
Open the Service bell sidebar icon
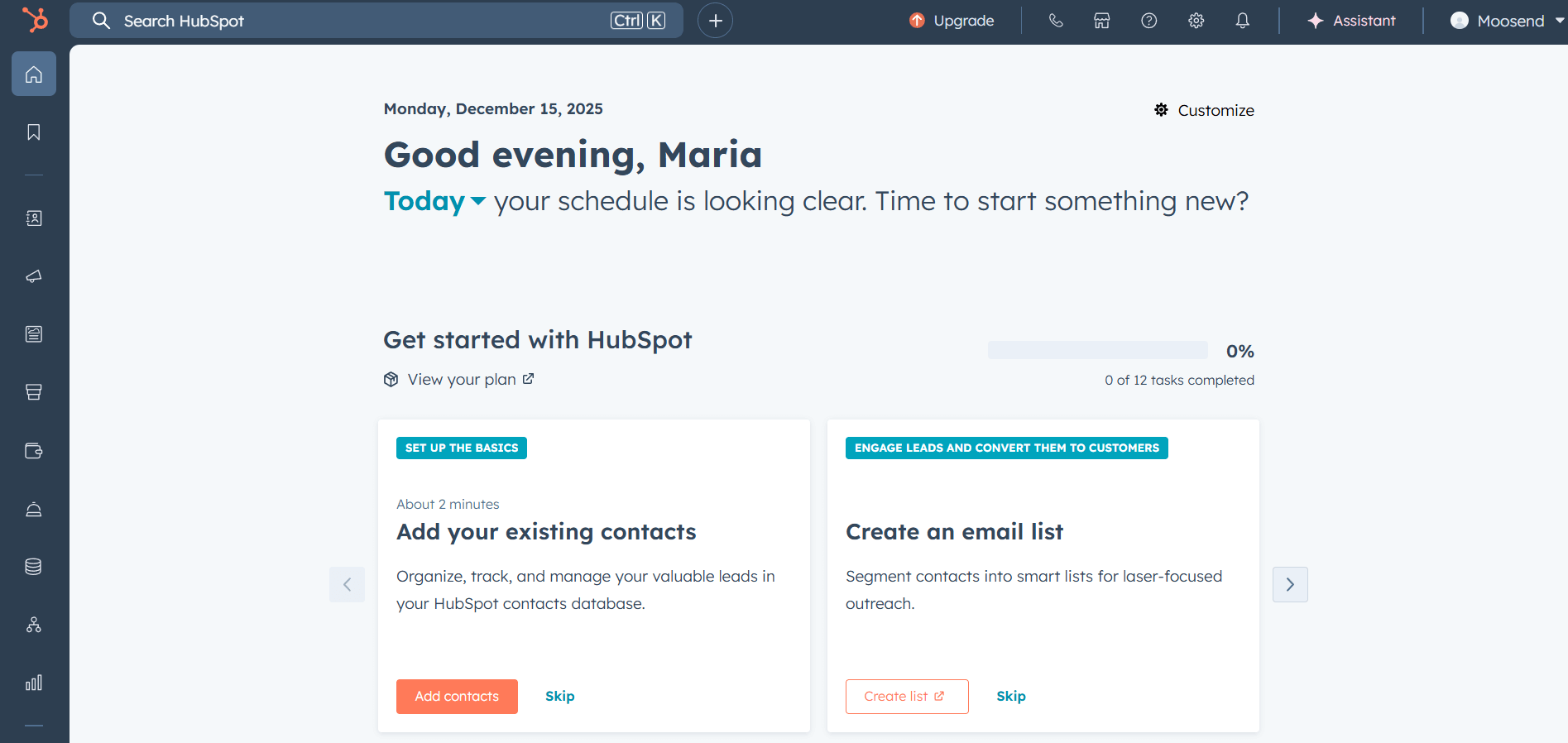[34, 509]
